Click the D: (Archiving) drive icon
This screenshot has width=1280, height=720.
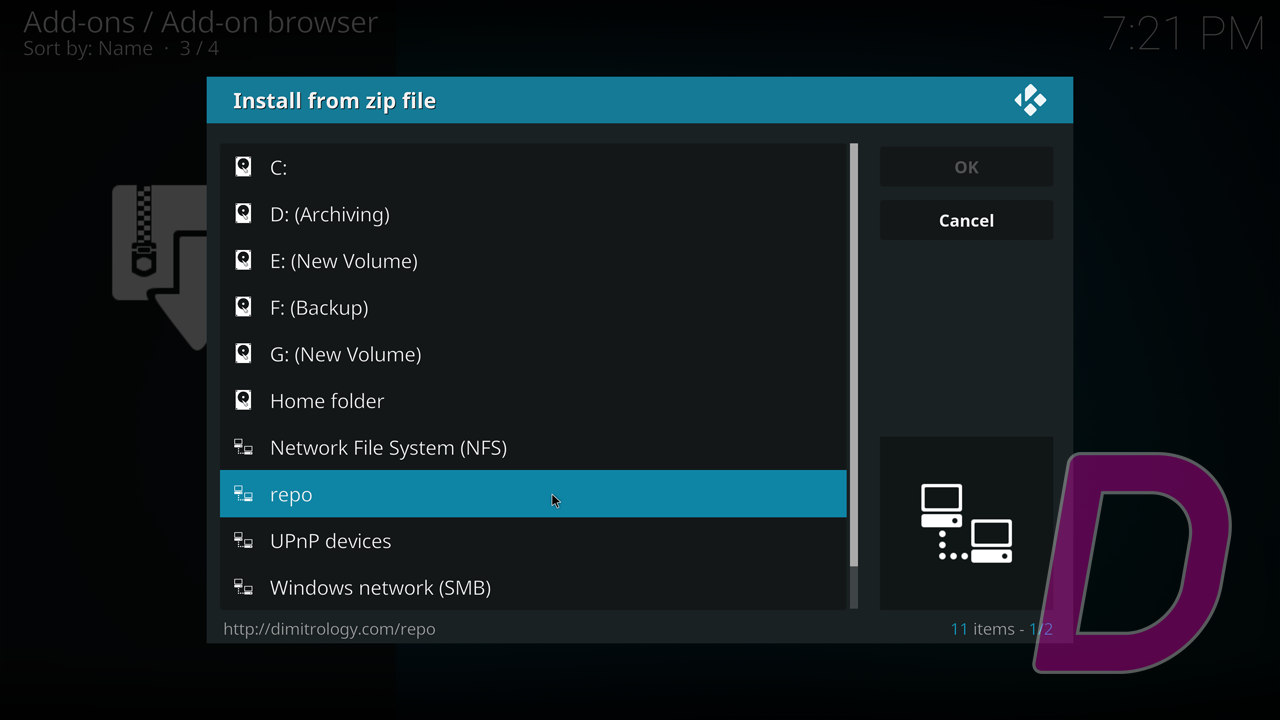click(x=243, y=213)
